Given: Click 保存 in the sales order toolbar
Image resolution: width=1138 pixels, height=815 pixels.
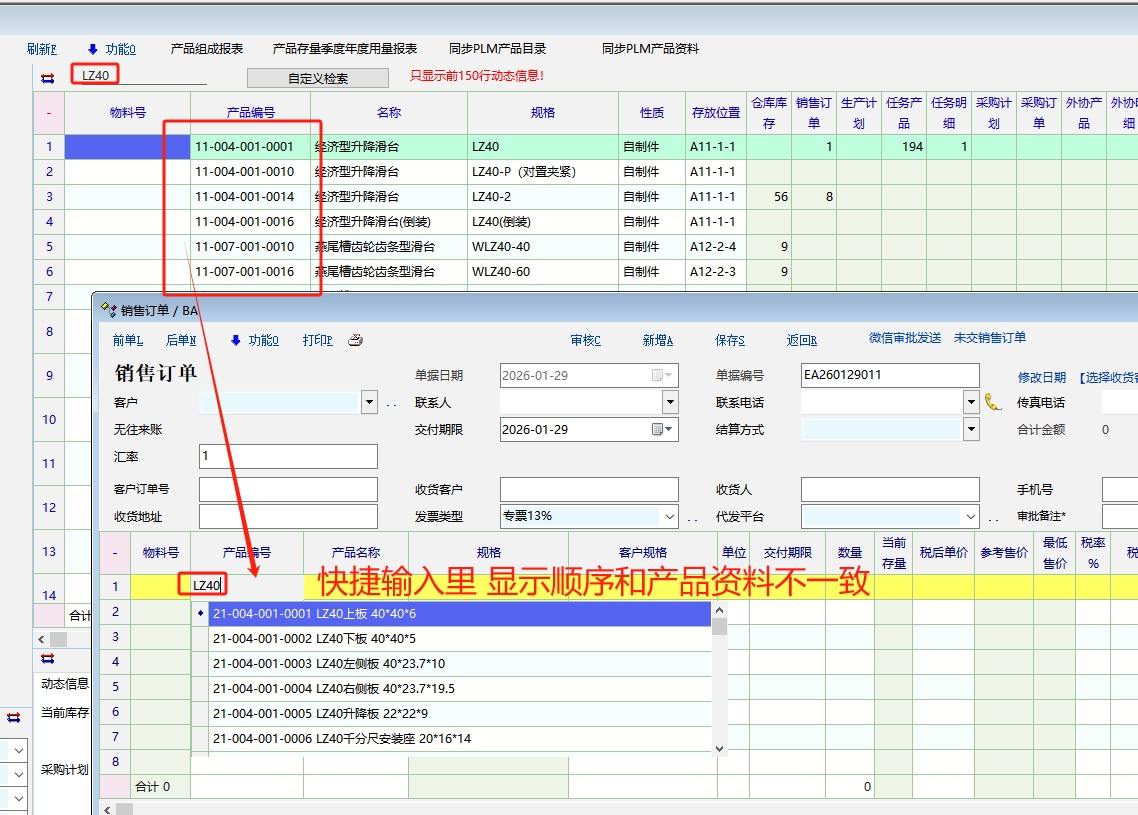Looking at the screenshot, I should coord(729,340).
